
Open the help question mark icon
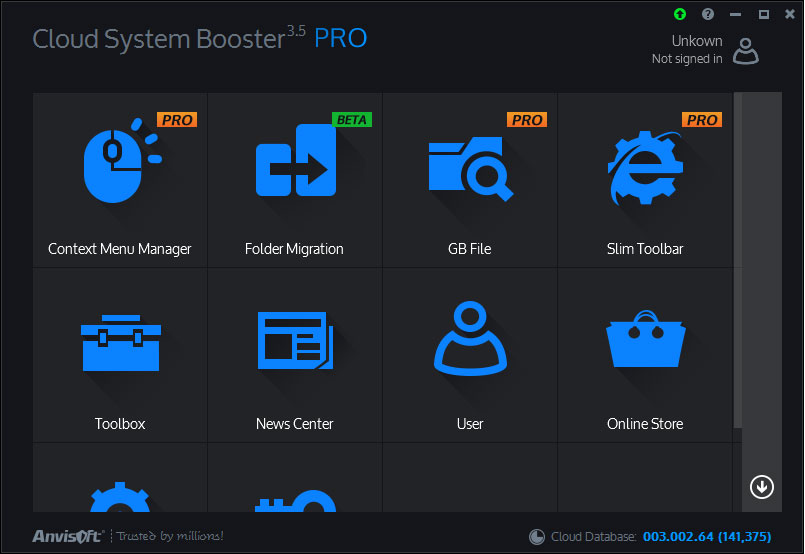[x=708, y=14]
